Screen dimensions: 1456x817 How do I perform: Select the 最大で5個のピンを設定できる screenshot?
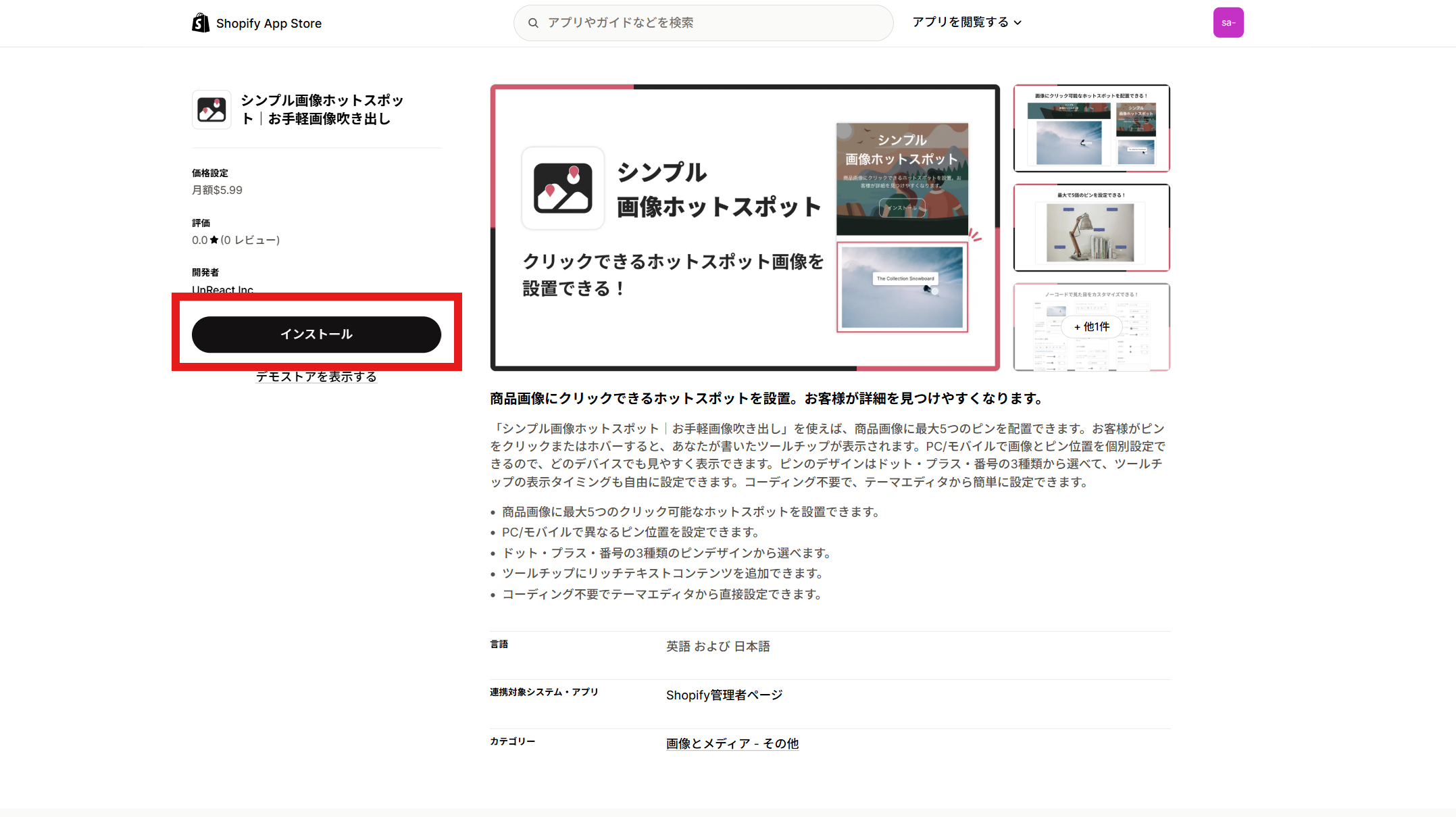(1092, 228)
